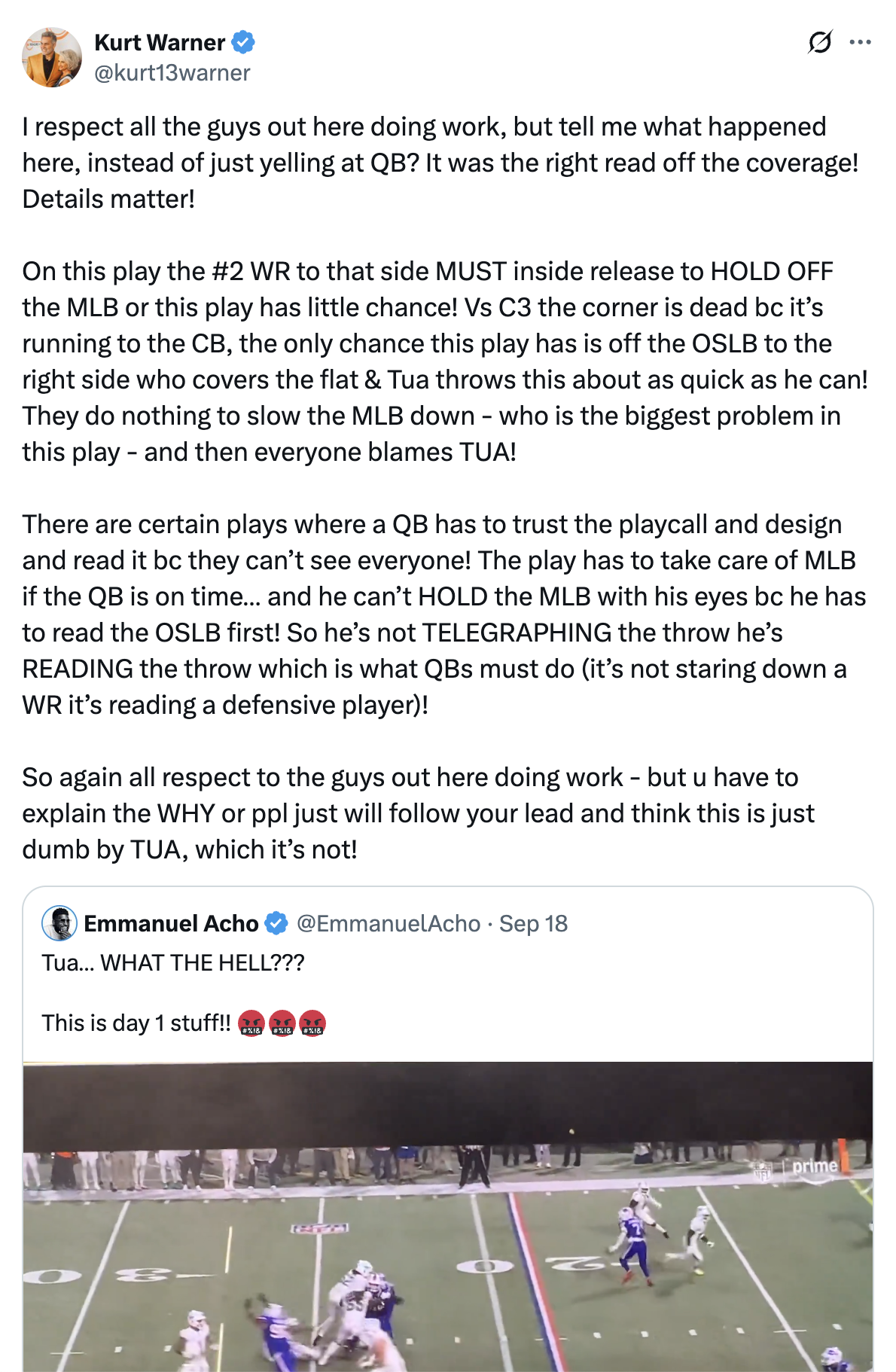
Task: Expand the three-dot more options menu
Action: click(x=860, y=42)
